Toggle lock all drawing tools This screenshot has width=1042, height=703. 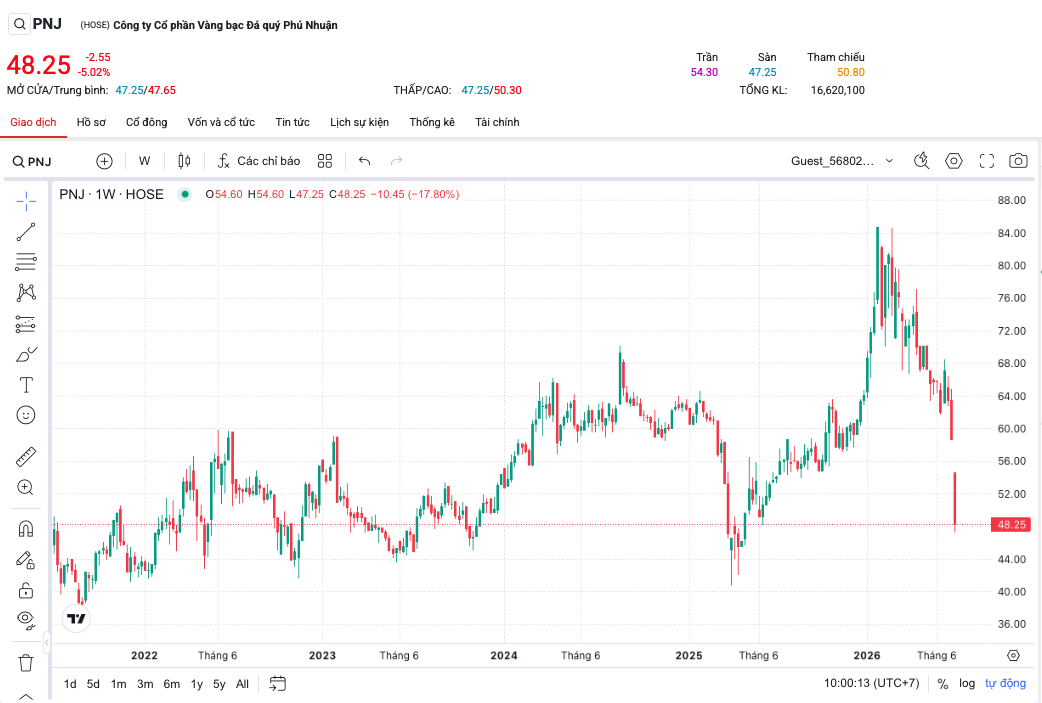[26, 590]
